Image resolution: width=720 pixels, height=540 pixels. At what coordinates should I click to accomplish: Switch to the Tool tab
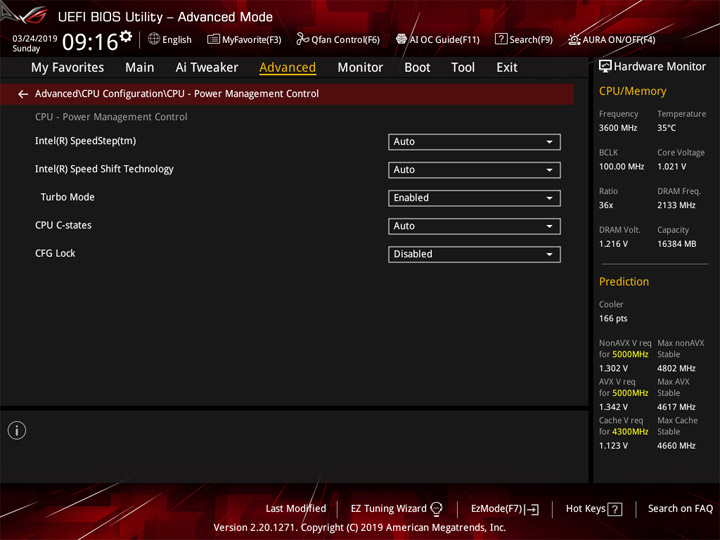click(463, 68)
